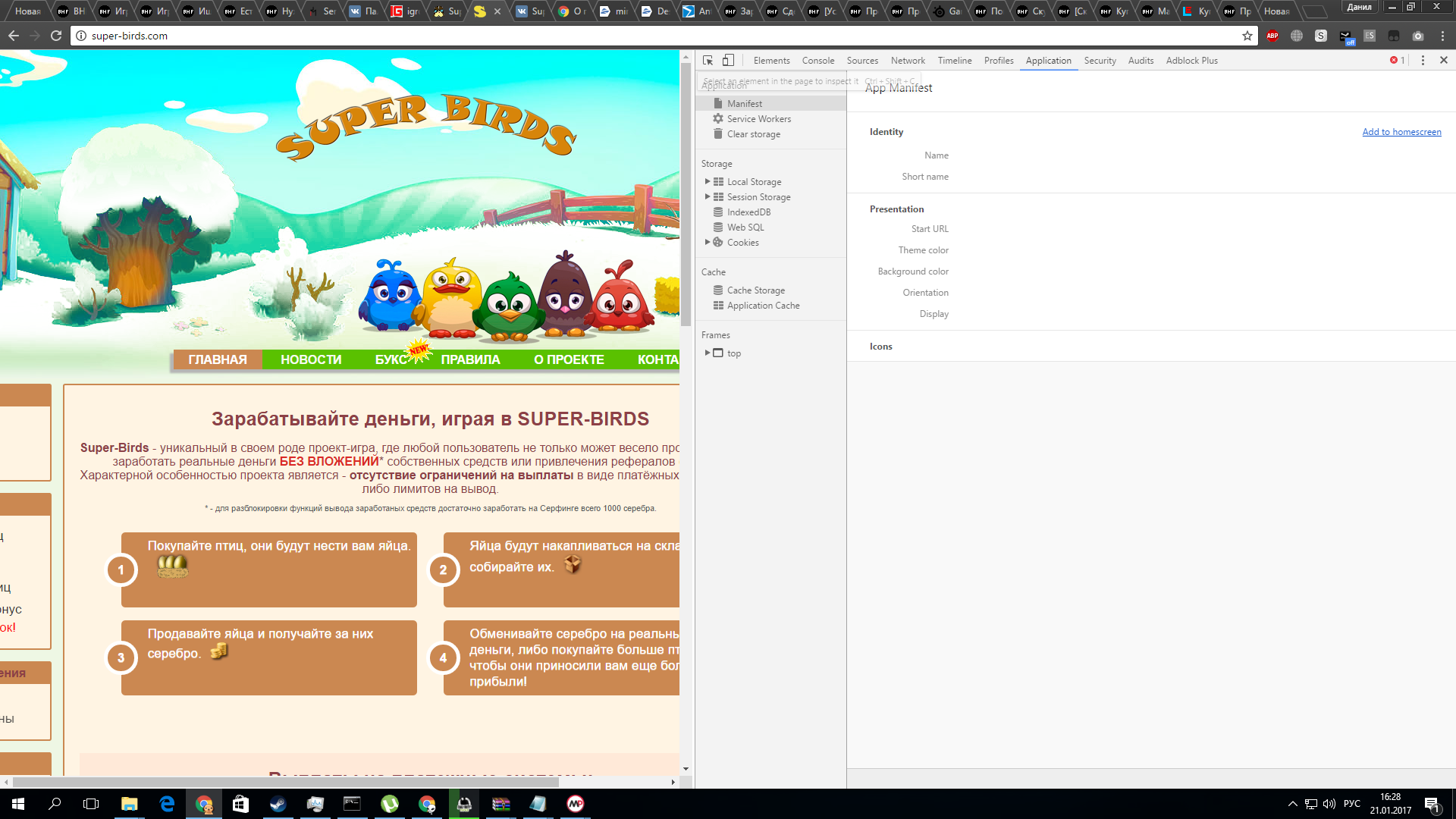This screenshot has height=819, width=1456.
Task: Click the Add to homescreen link
Action: click(x=1401, y=132)
